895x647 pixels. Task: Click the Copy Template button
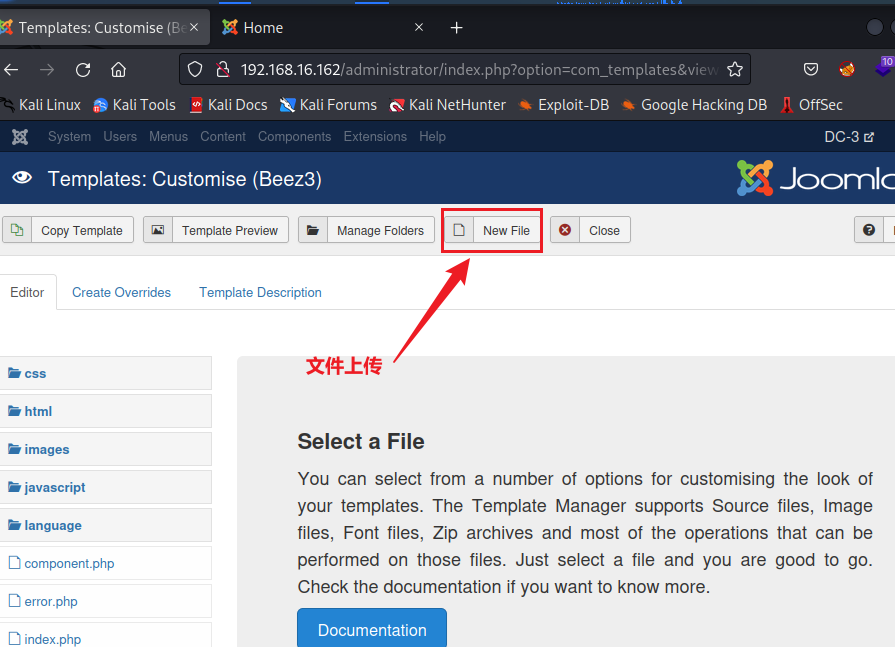pyautogui.click(x=68, y=230)
